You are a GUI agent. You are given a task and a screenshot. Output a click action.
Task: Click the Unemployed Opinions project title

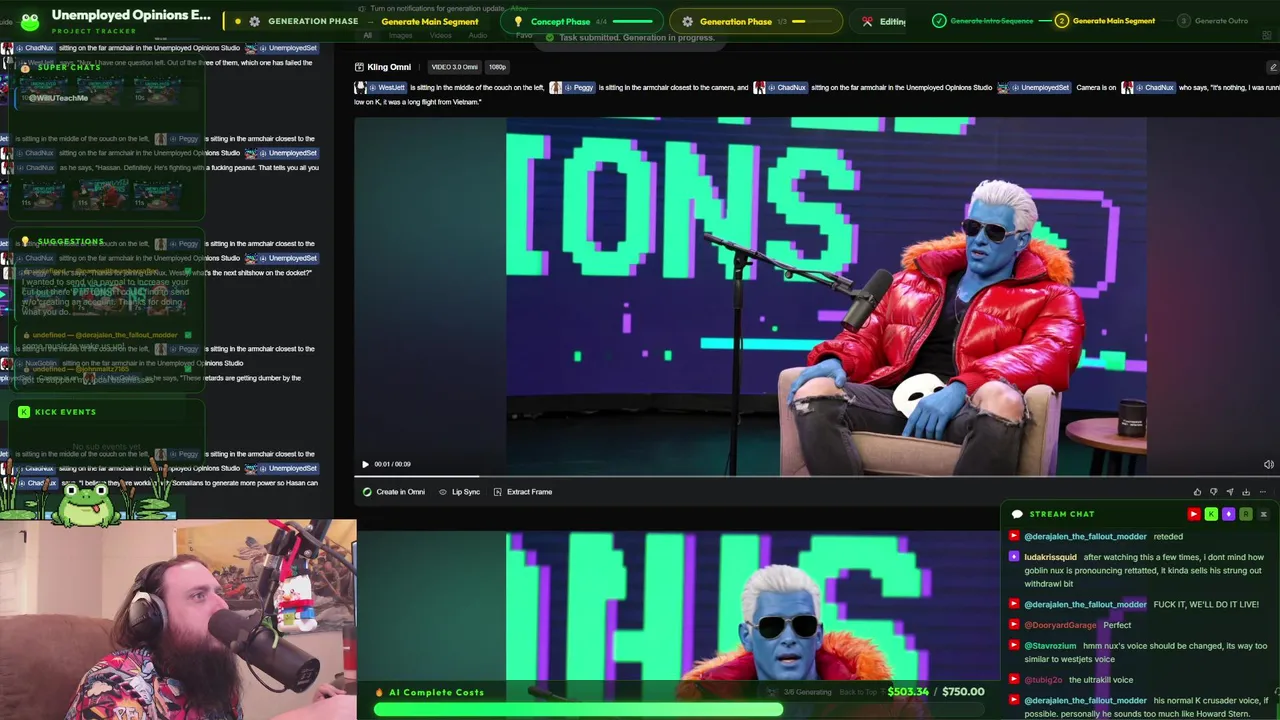[131, 15]
